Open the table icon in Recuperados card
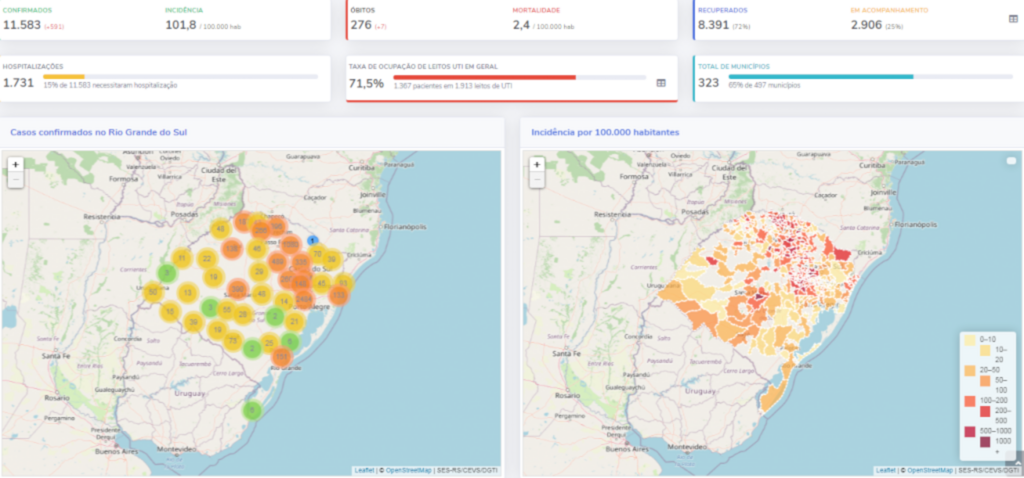The height and width of the screenshot is (478, 1024). (x=1013, y=19)
